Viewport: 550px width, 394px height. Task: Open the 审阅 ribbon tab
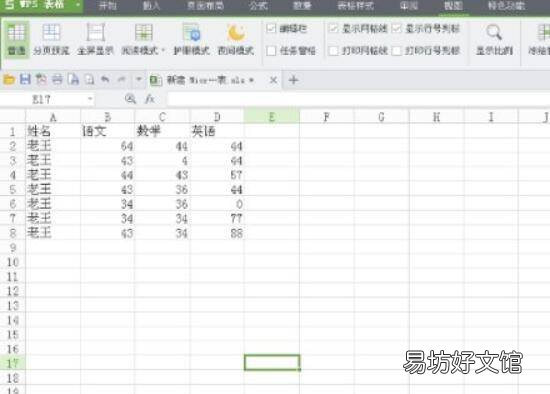coord(409,6)
